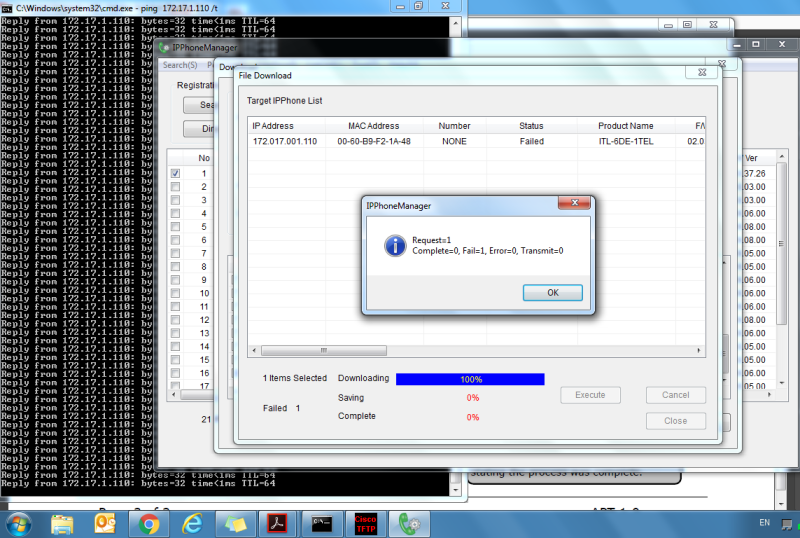Click the Downloading 100% progress bar
This screenshot has height=538, width=800.
470,379
